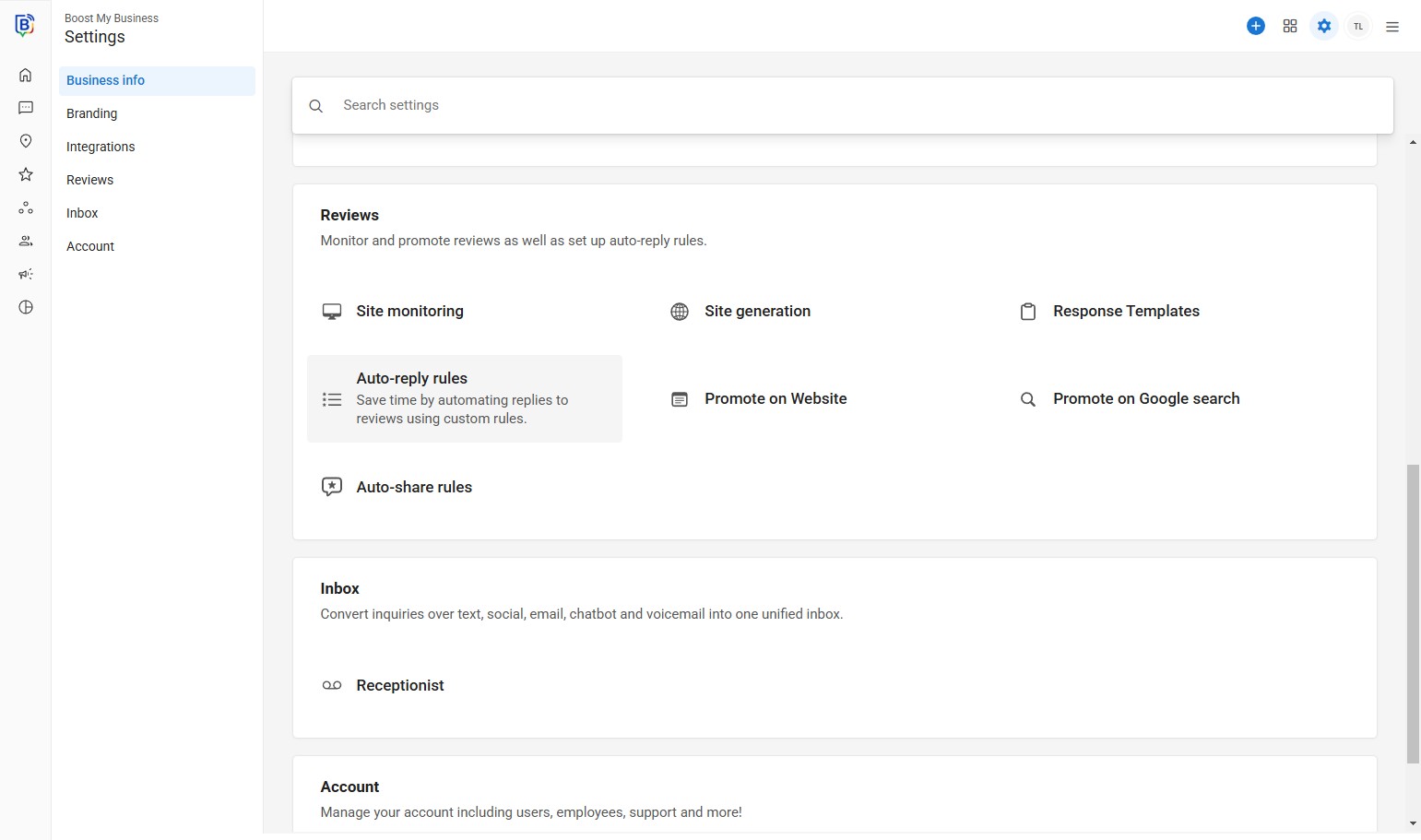The image size is (1421, 840).
Task: Select Integrations in the settings menu
Action: click(101, 147)
